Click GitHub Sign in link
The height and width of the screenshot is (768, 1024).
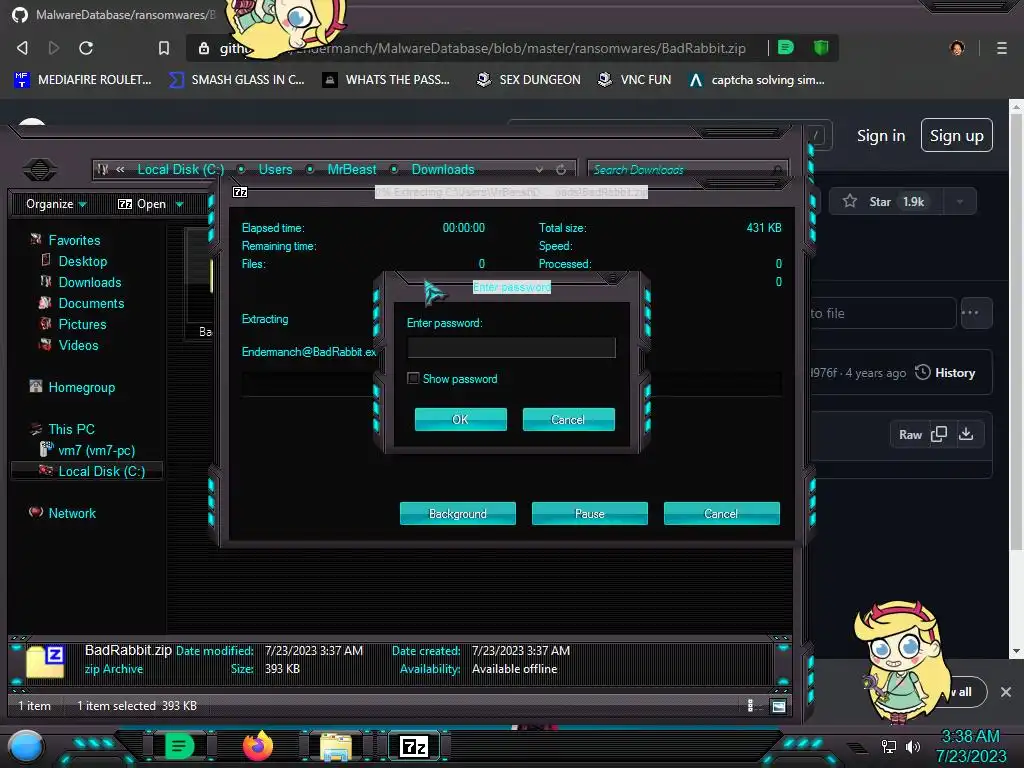(881, 135)
